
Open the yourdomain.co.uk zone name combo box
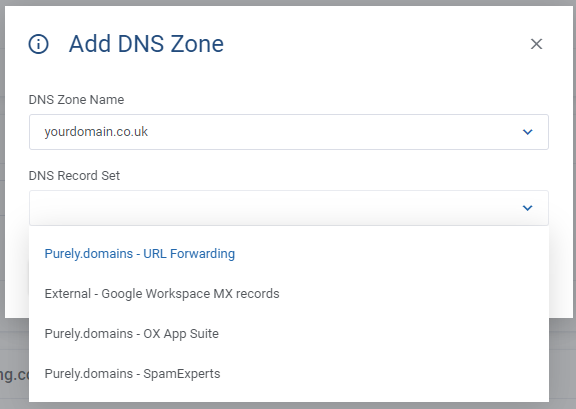pyautogui.click(x=289, y=132)
